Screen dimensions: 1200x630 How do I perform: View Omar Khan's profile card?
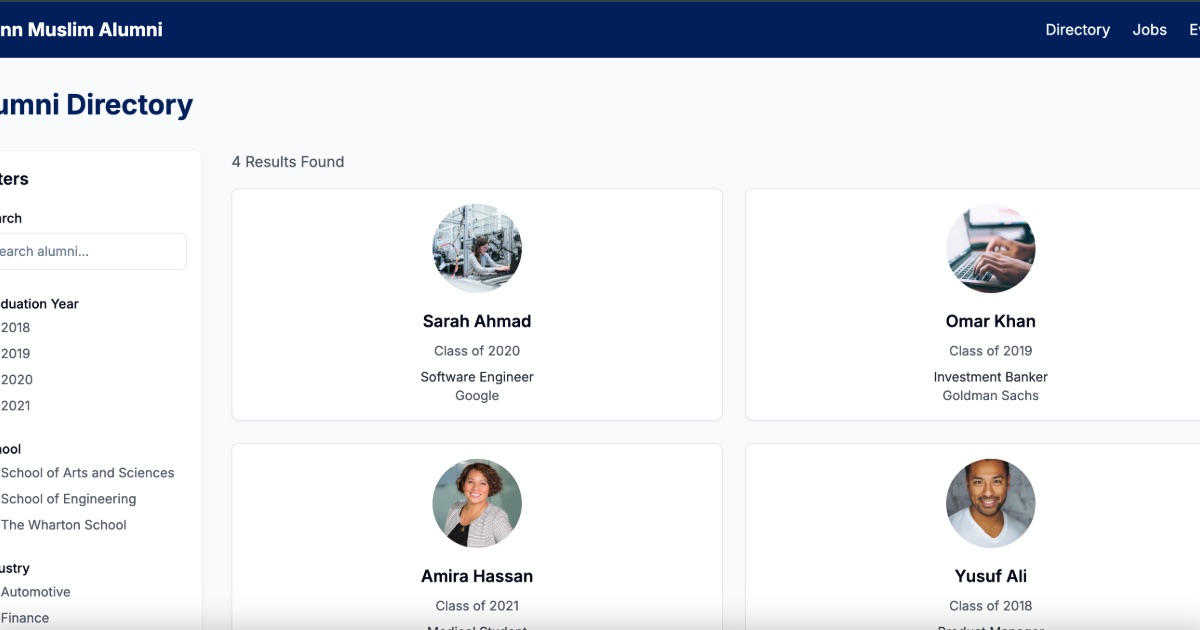(991, 305)
